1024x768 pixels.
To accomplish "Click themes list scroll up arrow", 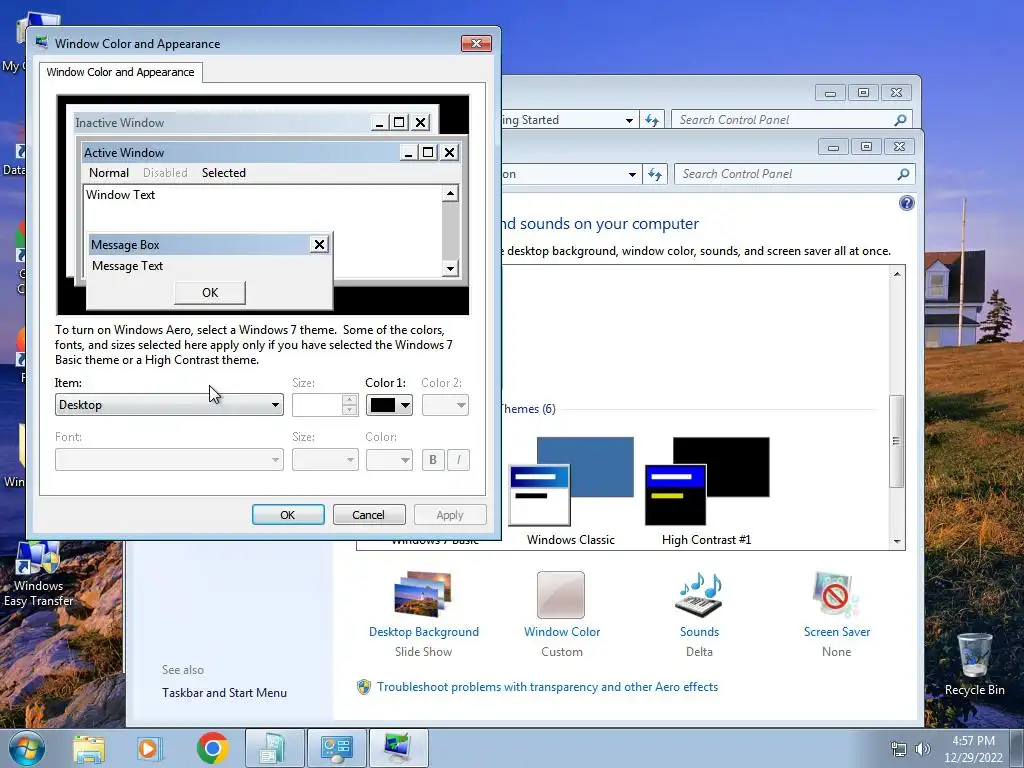I will (x=897, y=274).
